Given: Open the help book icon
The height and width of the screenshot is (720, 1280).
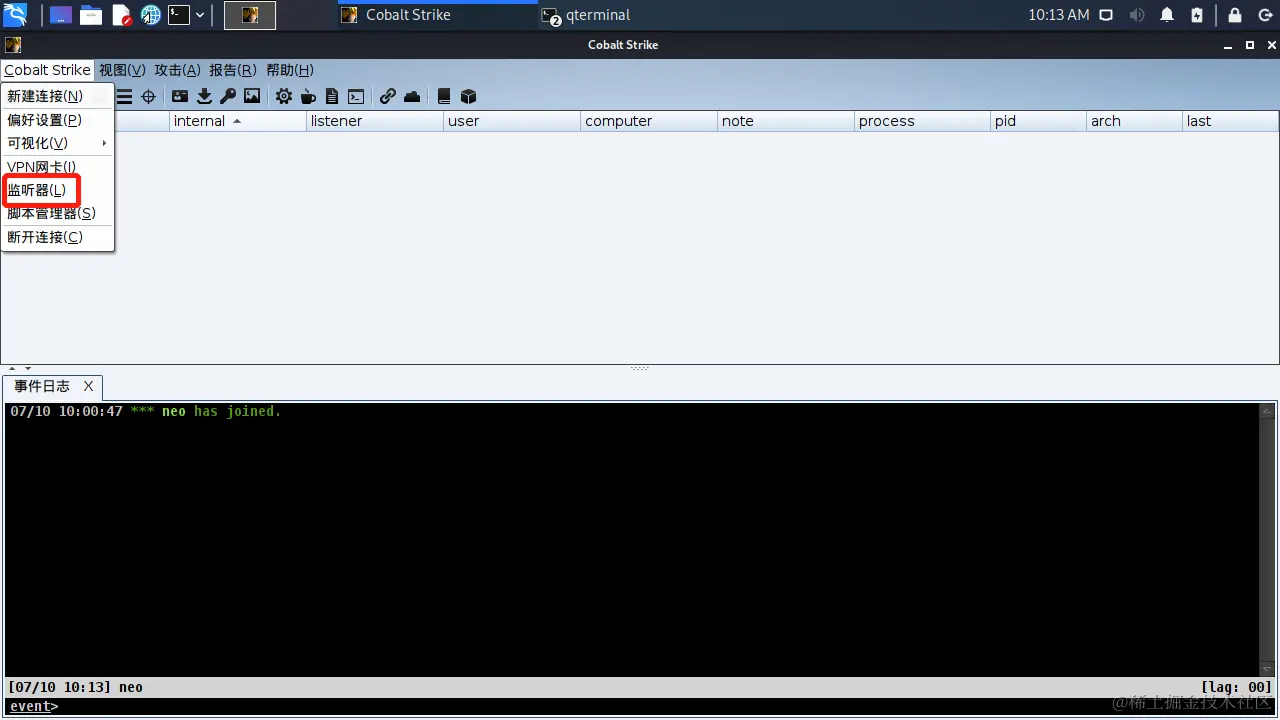Looking at the screenshot, I should point(444,96).
